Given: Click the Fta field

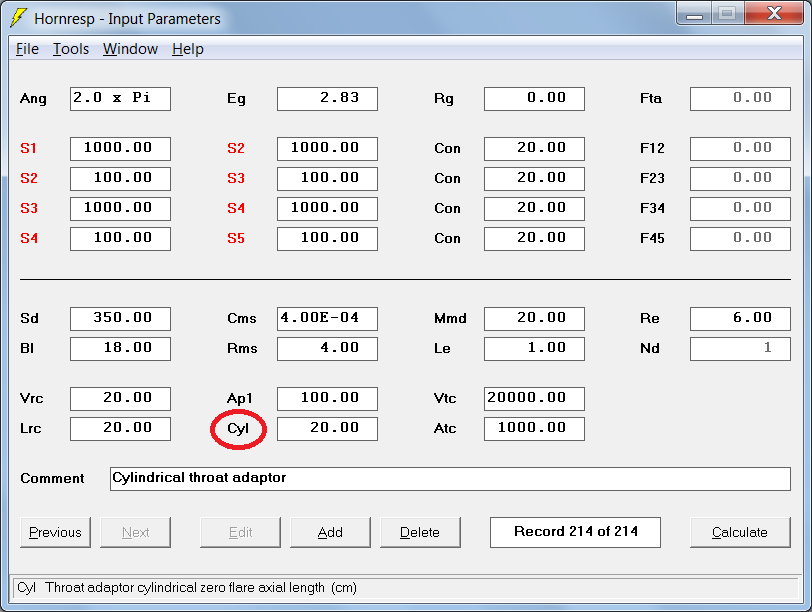Looking at the screenshot, I should pyautogui.click(x=741, y=99).
